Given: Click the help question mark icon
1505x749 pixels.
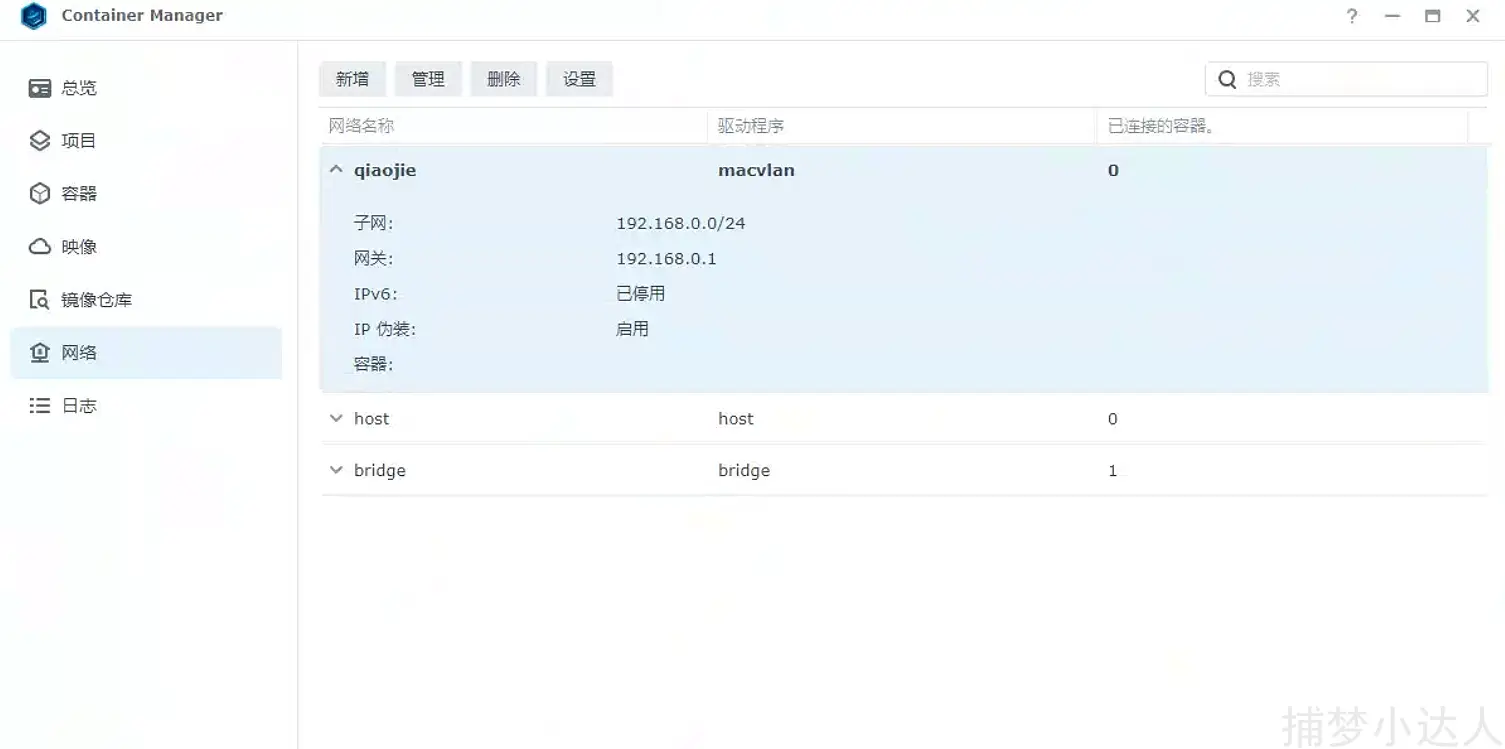Looking at the screenshot, I should pos(1352,16).
